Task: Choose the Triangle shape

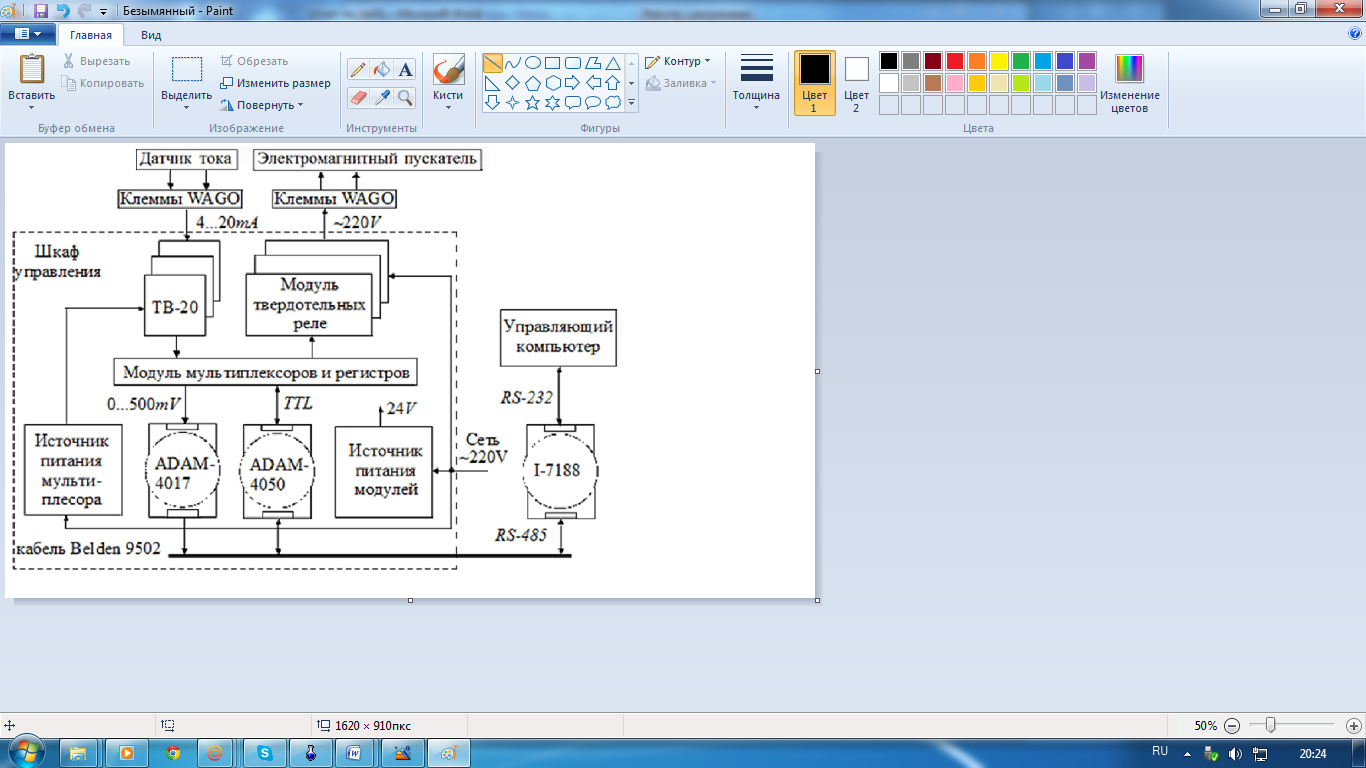Action: 612,63
